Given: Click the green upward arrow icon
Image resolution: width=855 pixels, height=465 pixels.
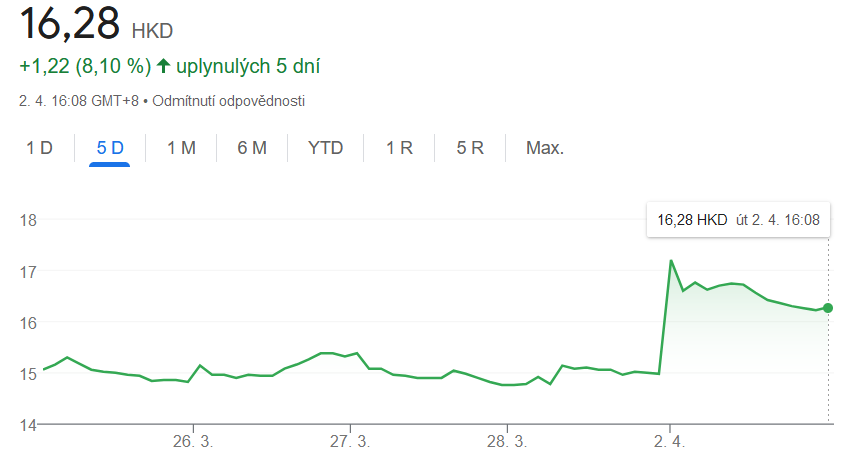Looking at the screenshot, I should (x=164, y=66).
